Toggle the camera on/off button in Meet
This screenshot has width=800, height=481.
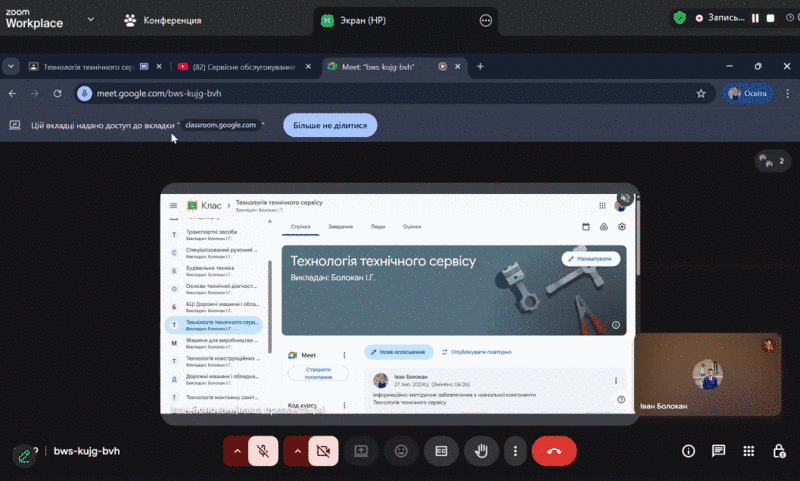click(x=323, y=451)
